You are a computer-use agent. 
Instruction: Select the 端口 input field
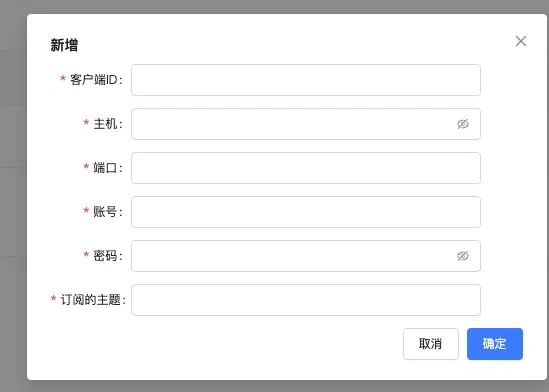coord(306,168)
